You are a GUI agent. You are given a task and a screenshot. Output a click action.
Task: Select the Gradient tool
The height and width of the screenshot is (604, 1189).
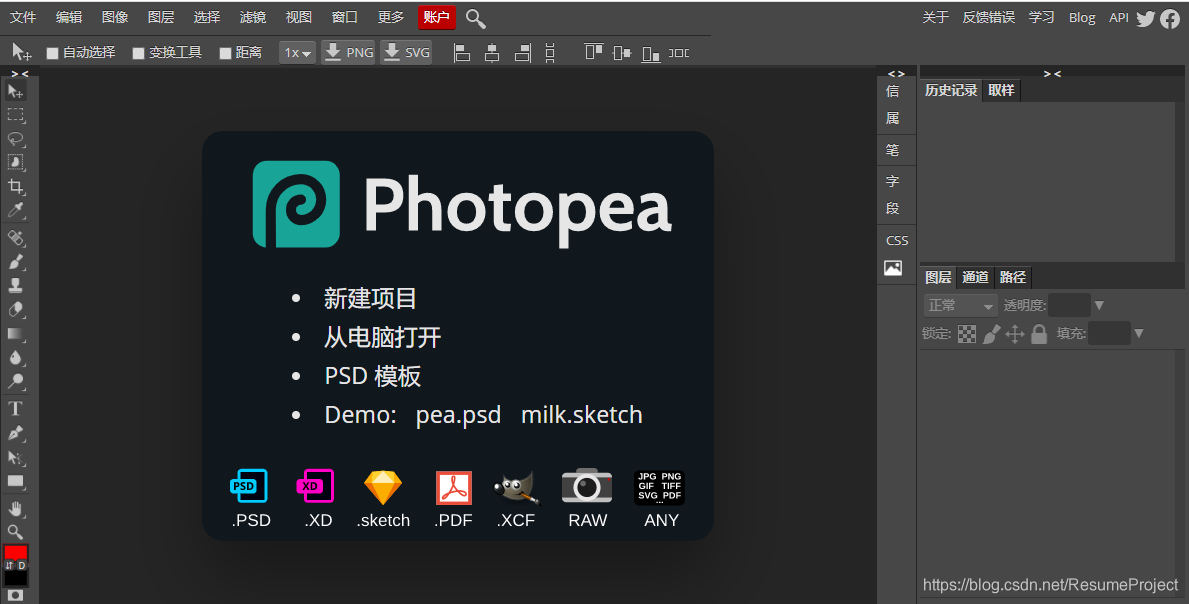tap(15, 333)
